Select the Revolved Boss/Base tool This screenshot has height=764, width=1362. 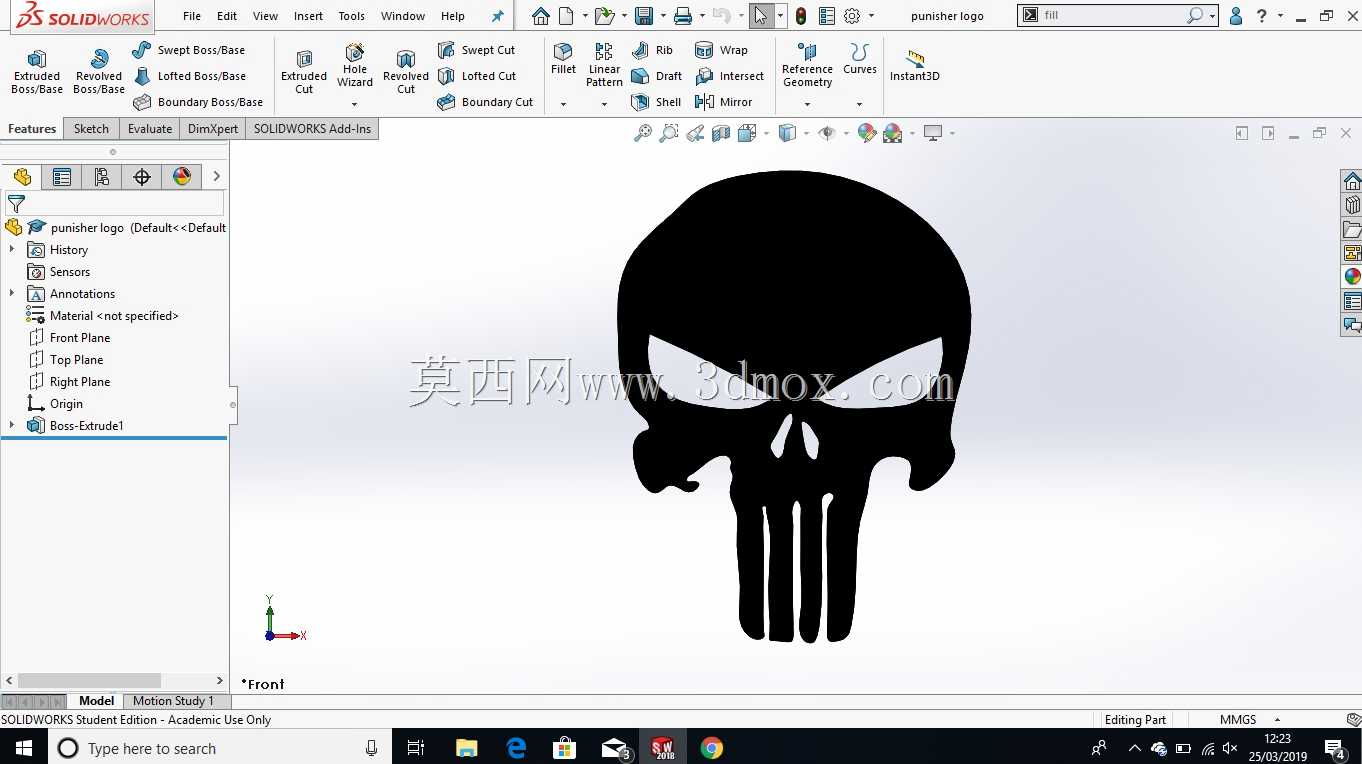click(99, 72)
